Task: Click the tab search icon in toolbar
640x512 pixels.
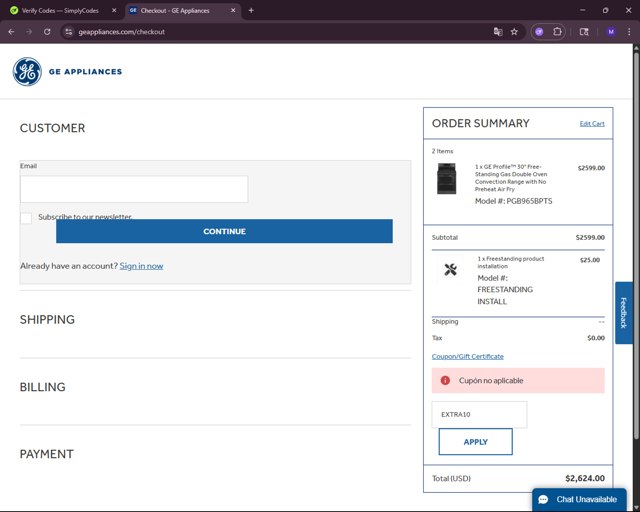Action: coord(584,32)
